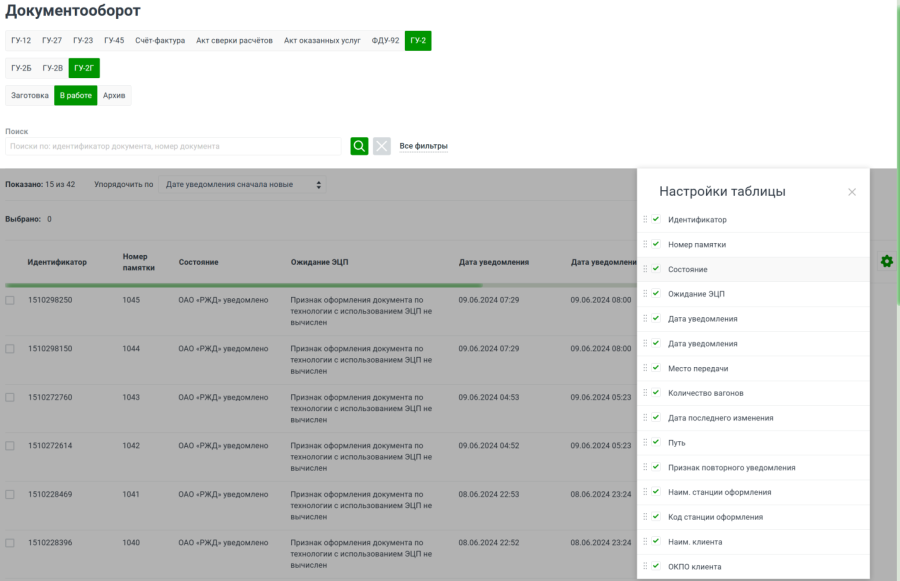Viewport: 900px width, 581px height.
Task: Open table settings gear icon
Action: click(x=886, y=261)
